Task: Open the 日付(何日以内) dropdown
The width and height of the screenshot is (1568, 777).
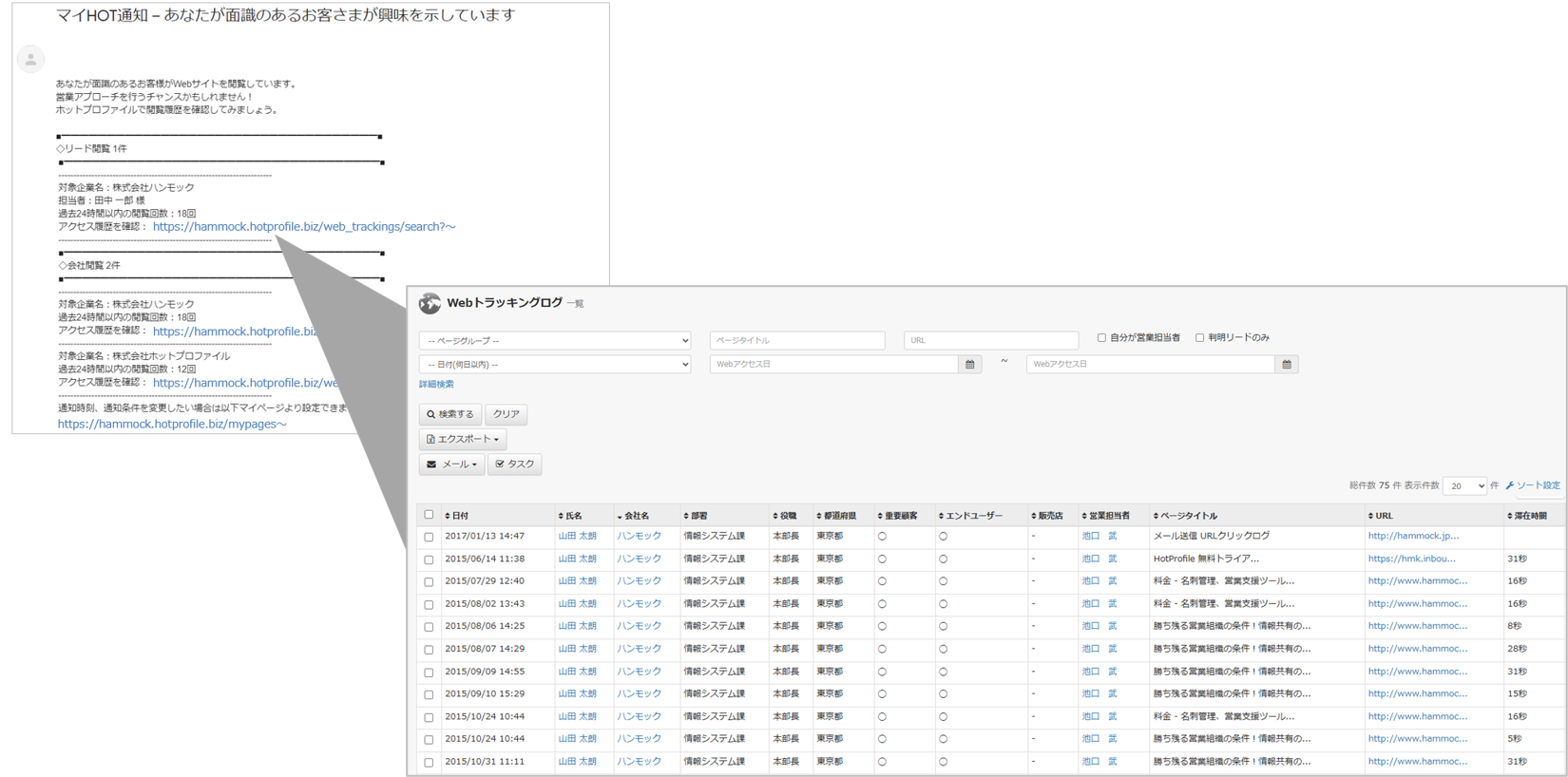Action: 555,364
